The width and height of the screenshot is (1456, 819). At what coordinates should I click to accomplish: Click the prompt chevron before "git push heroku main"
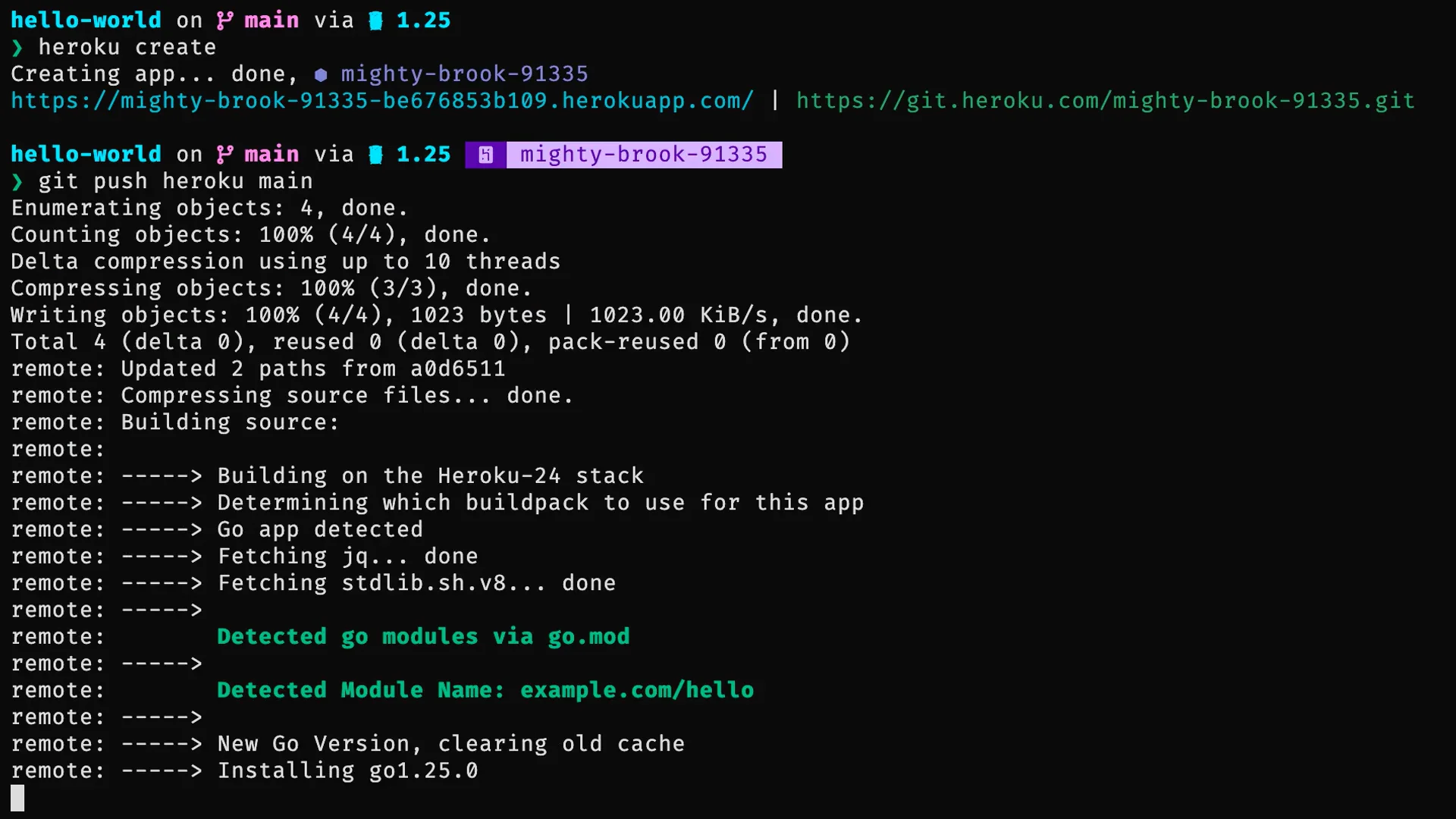point(17,182)
